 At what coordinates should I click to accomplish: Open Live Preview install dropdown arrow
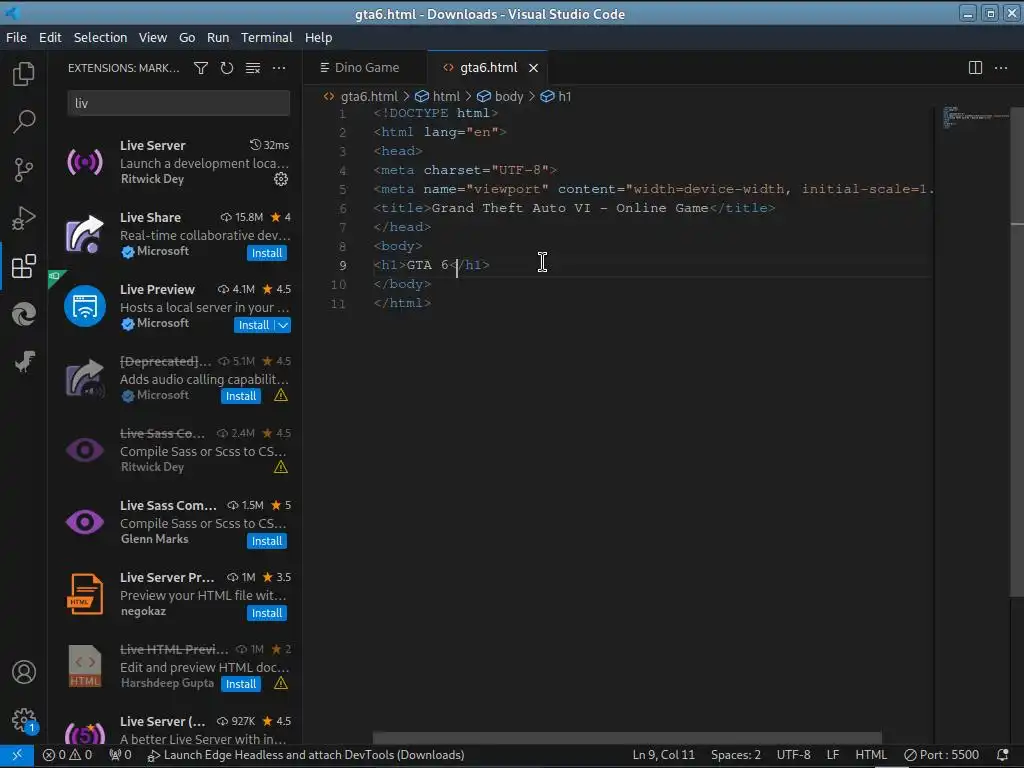[283, 325]
